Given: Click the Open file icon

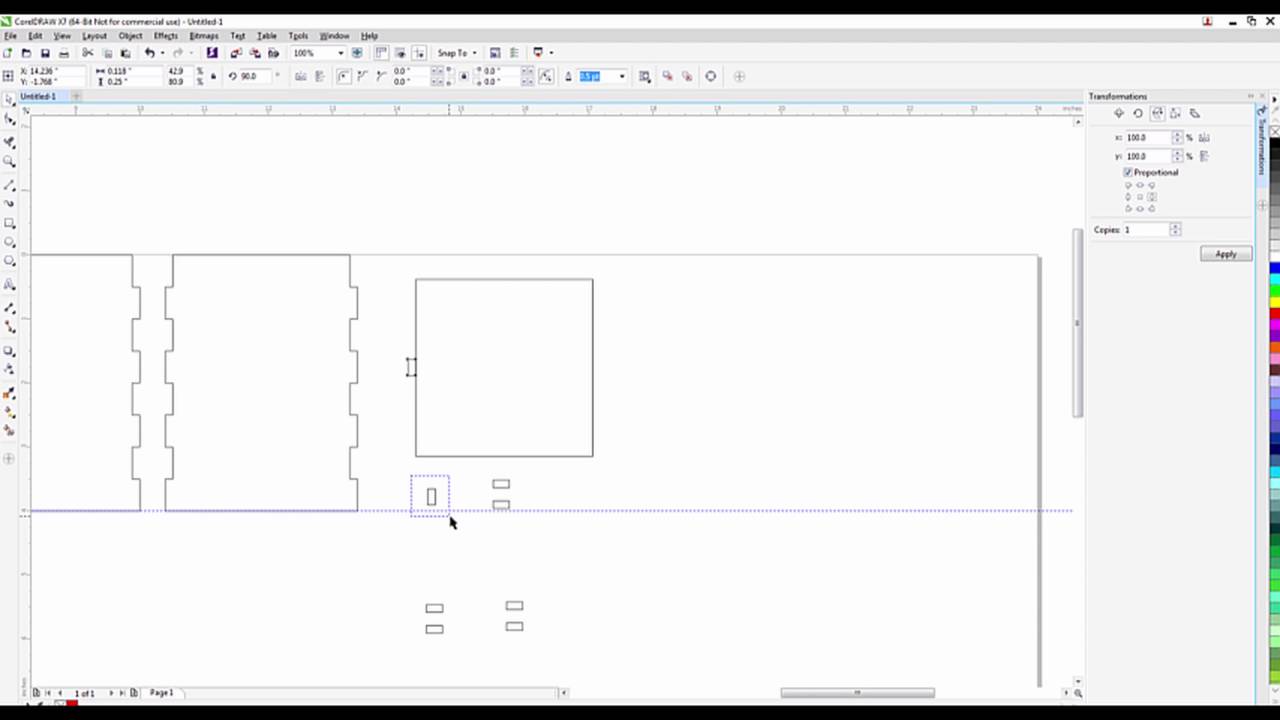Looking at the screenshot, I should 26,53.
